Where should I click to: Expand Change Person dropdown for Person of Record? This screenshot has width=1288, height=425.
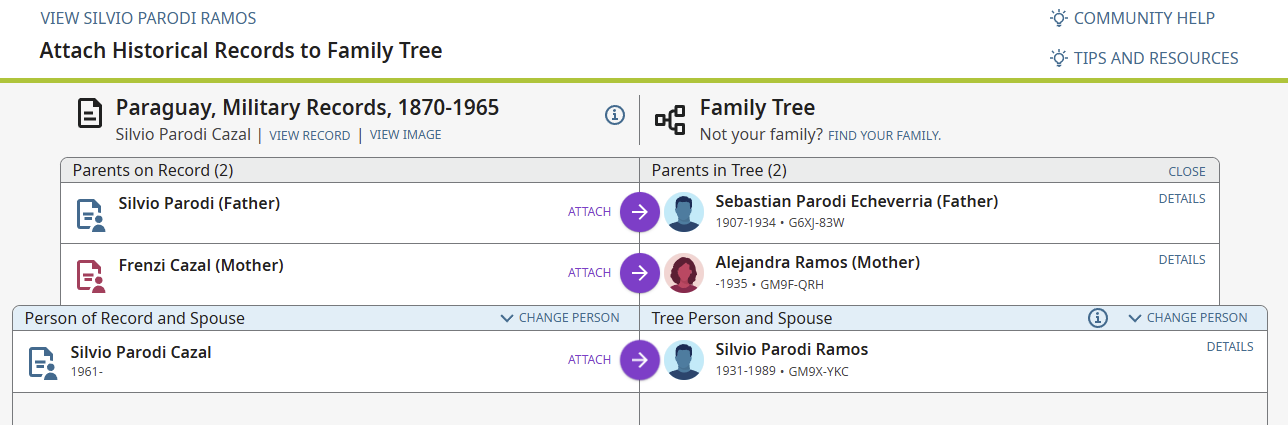(x=560, y=318)
